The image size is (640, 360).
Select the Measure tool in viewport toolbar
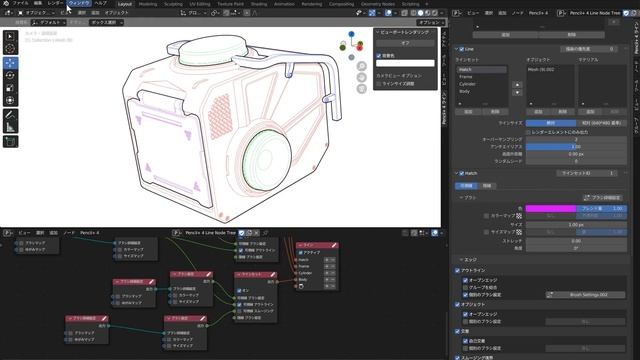(x=10, y=127)
